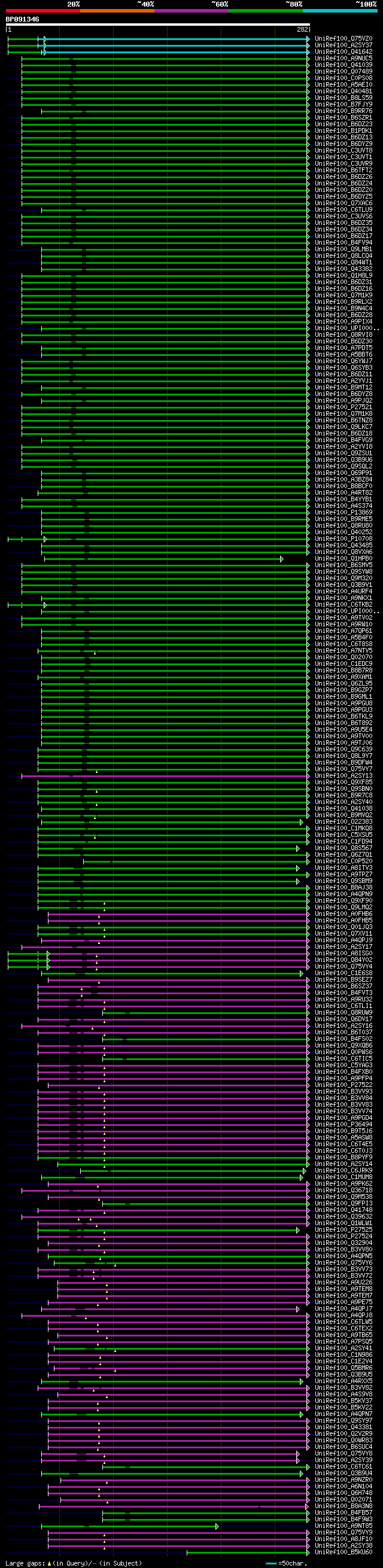The height and width of the screenshot is (1568, 383).
Task: Select the UniRef100_B6TFT2 label
Action: point(344,170)
